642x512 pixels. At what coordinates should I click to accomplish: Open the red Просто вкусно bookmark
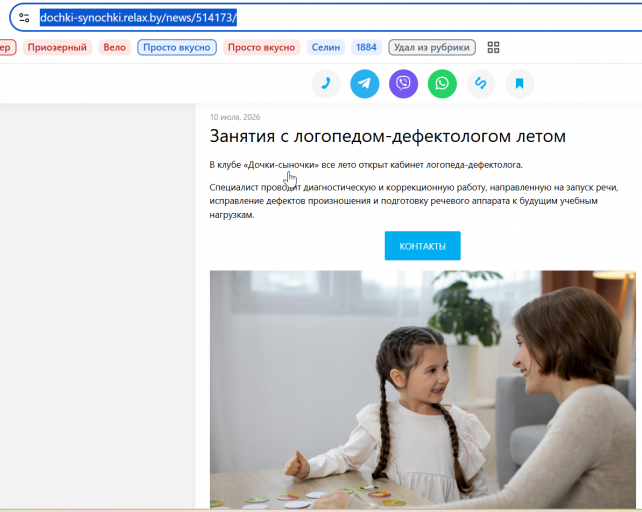(x=262, y=48)
